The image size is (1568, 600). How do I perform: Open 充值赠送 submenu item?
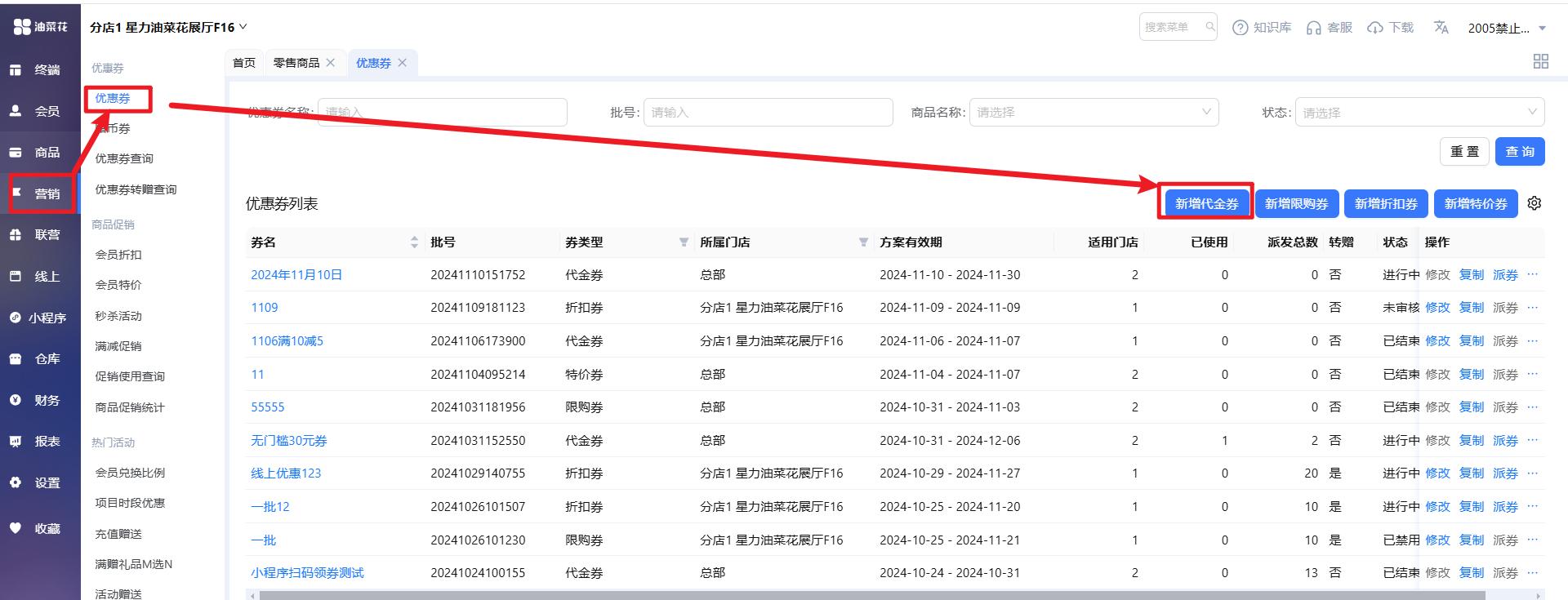coord(118,534)
